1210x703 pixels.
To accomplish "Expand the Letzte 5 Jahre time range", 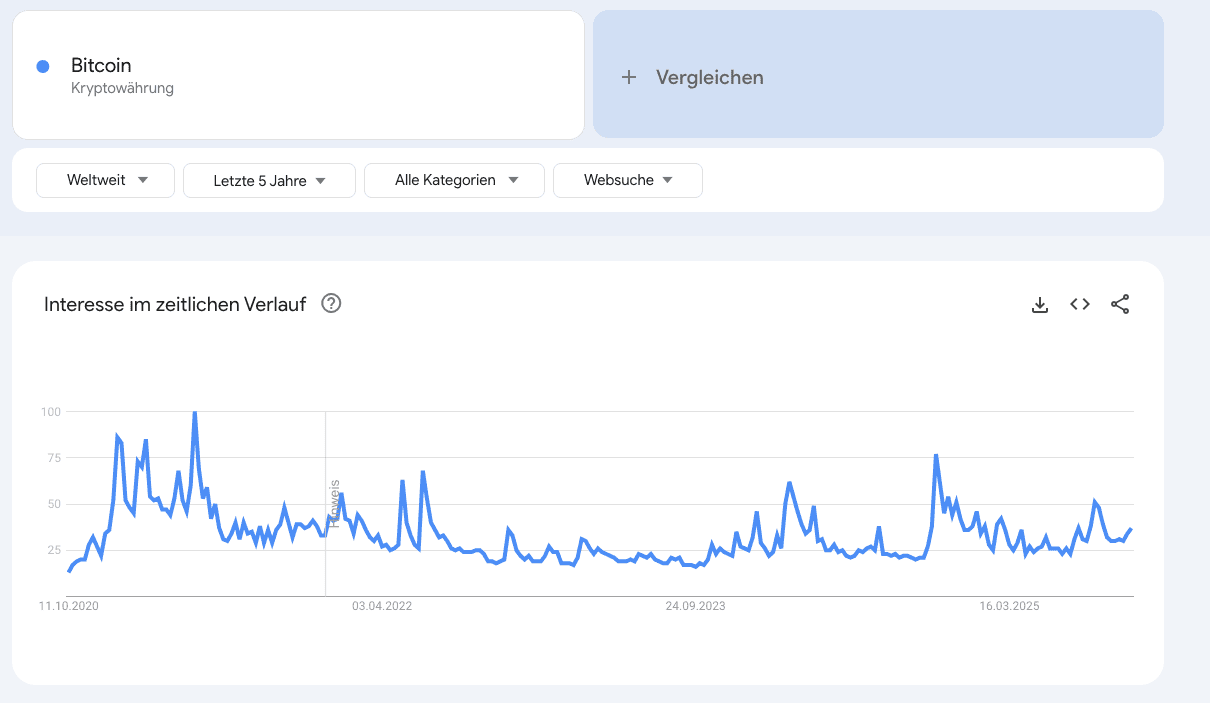I will (x=270, y=180).
